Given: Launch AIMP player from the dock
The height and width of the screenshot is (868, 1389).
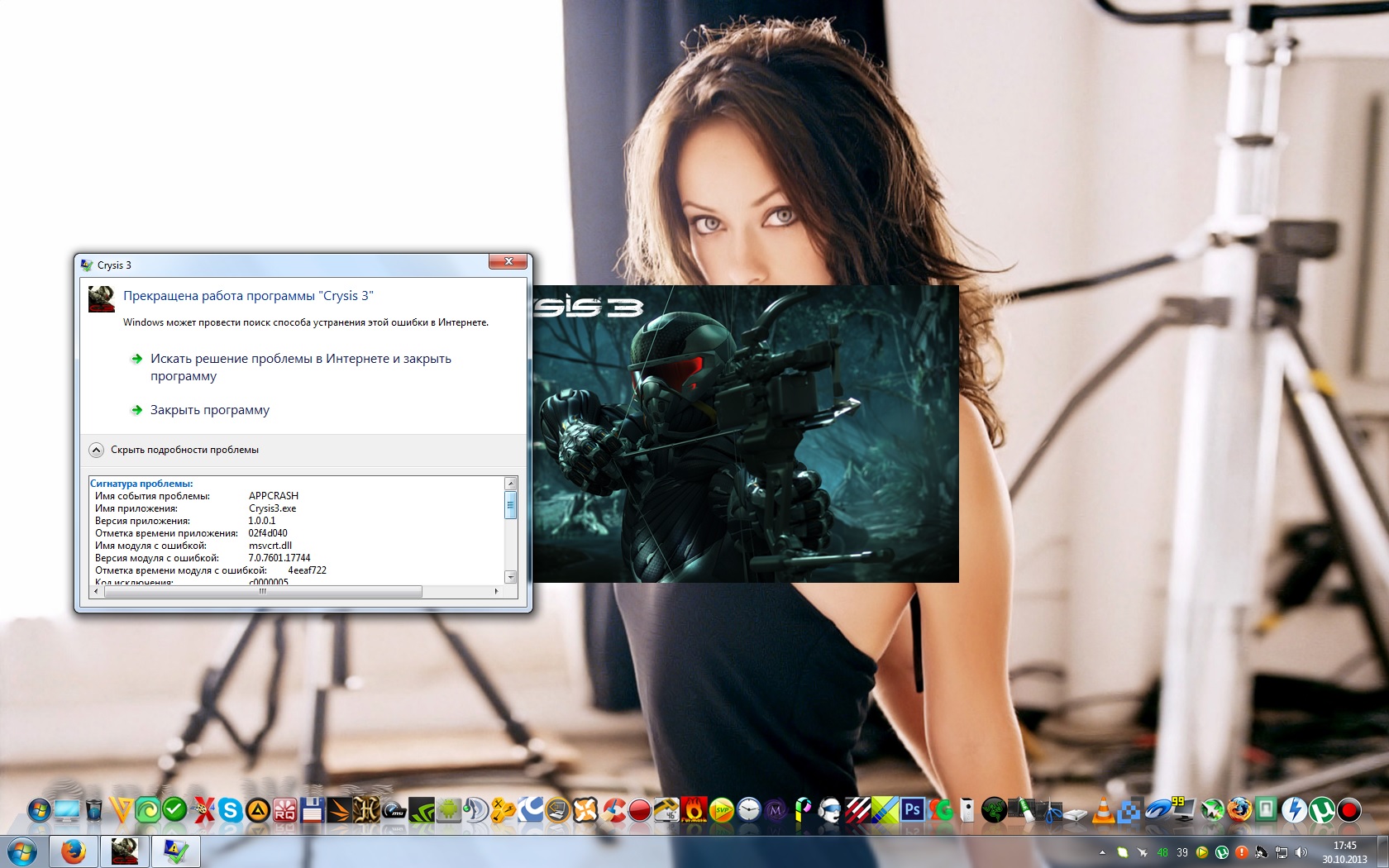Looking at the screenshot, I should [258, 811].
